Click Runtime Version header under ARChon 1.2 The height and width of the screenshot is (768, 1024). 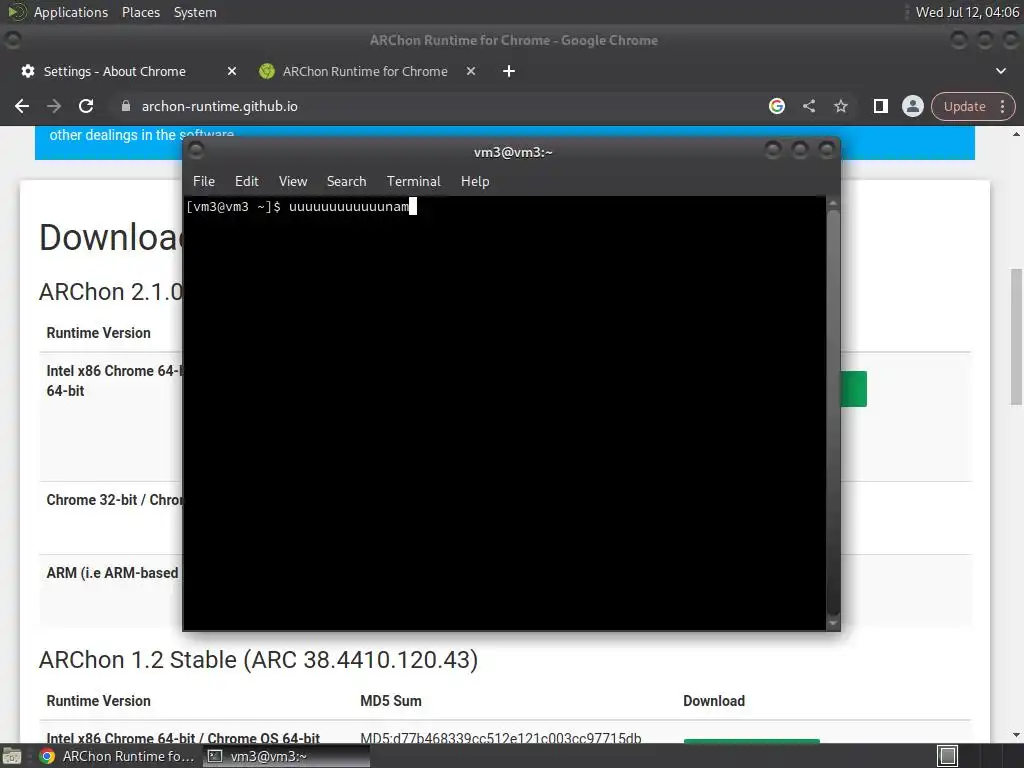99,701
